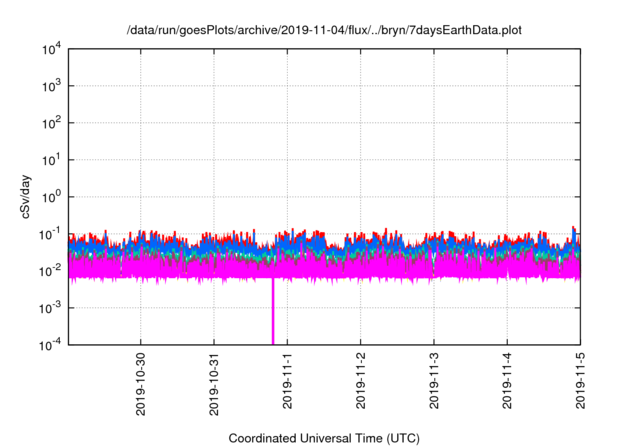Click the Coordinated Universal Time (UTC) label

pos(324,439)
